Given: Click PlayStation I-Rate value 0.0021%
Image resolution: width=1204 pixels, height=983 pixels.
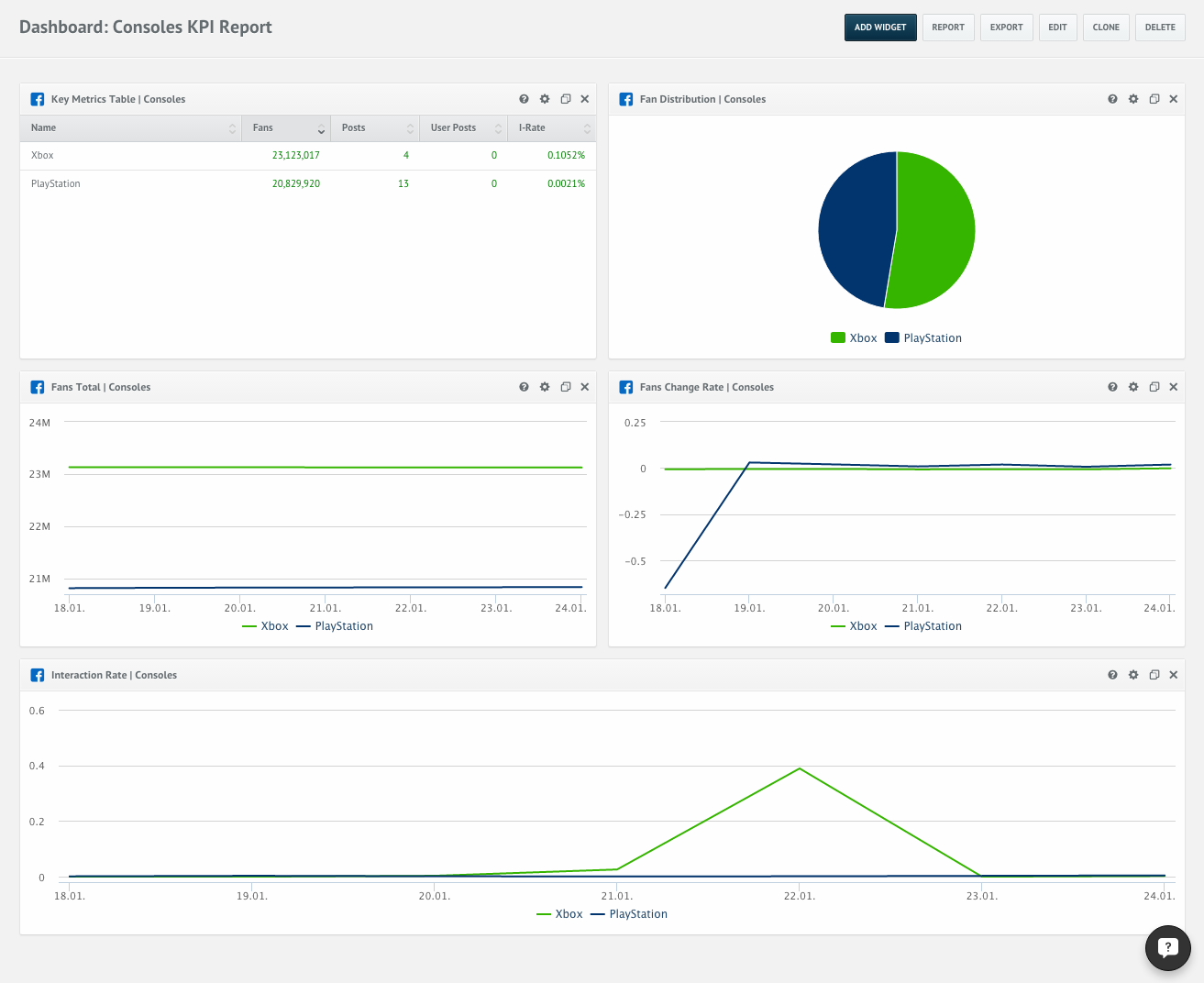Looking at the screenshot, I should click(566, 184).
